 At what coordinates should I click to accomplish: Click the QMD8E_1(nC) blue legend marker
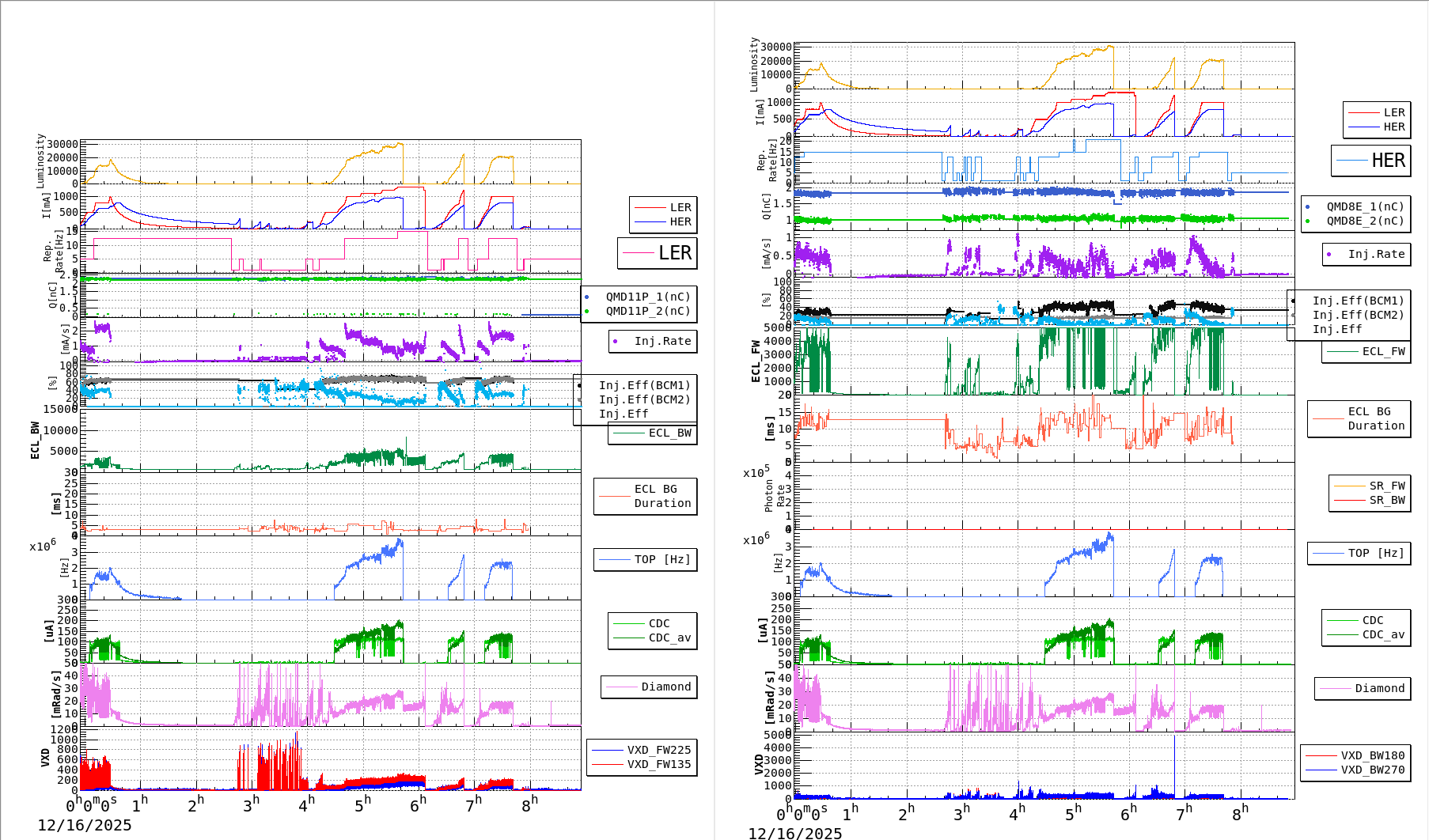tap(1307, 207)
